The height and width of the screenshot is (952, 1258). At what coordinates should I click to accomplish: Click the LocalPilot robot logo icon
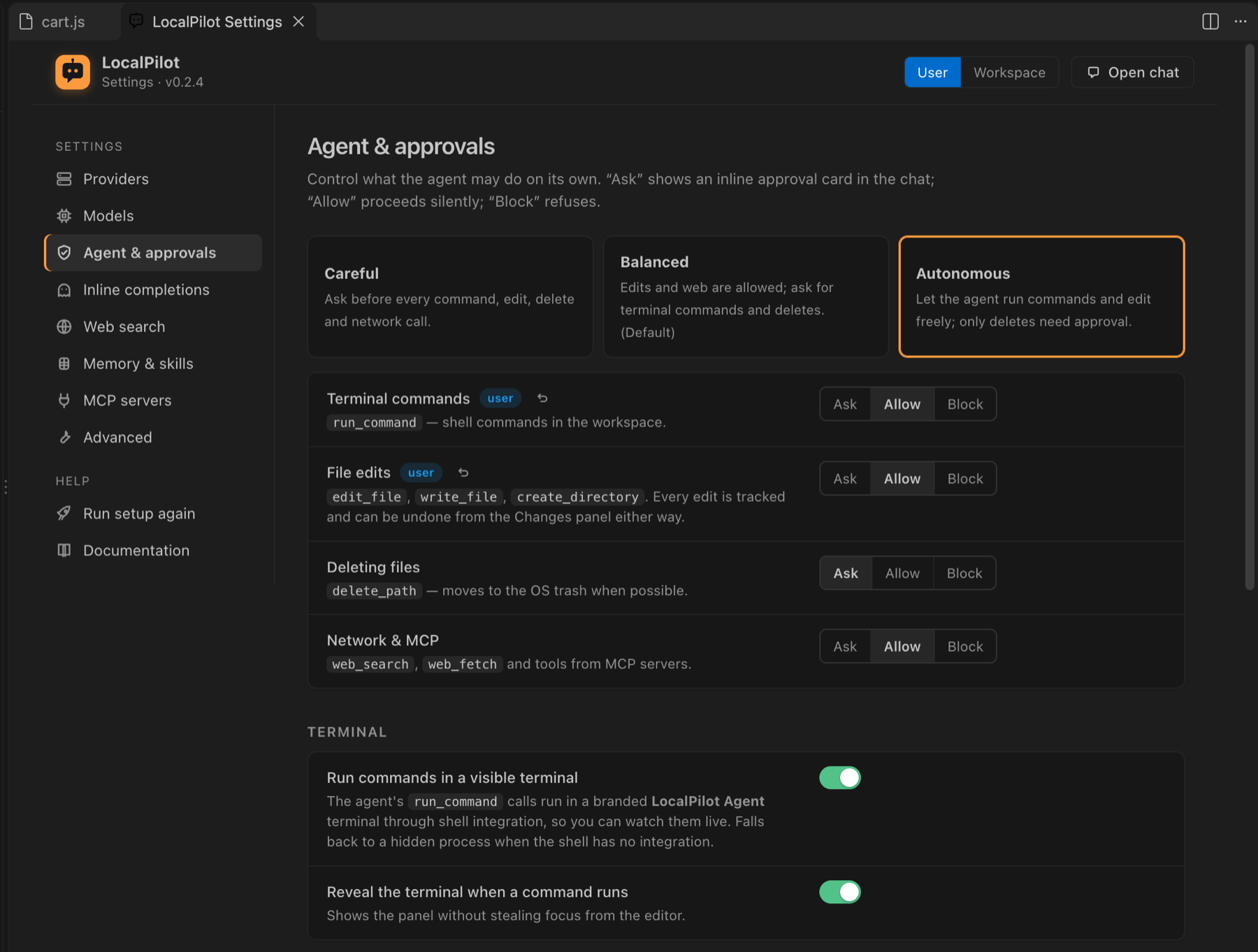73,72
